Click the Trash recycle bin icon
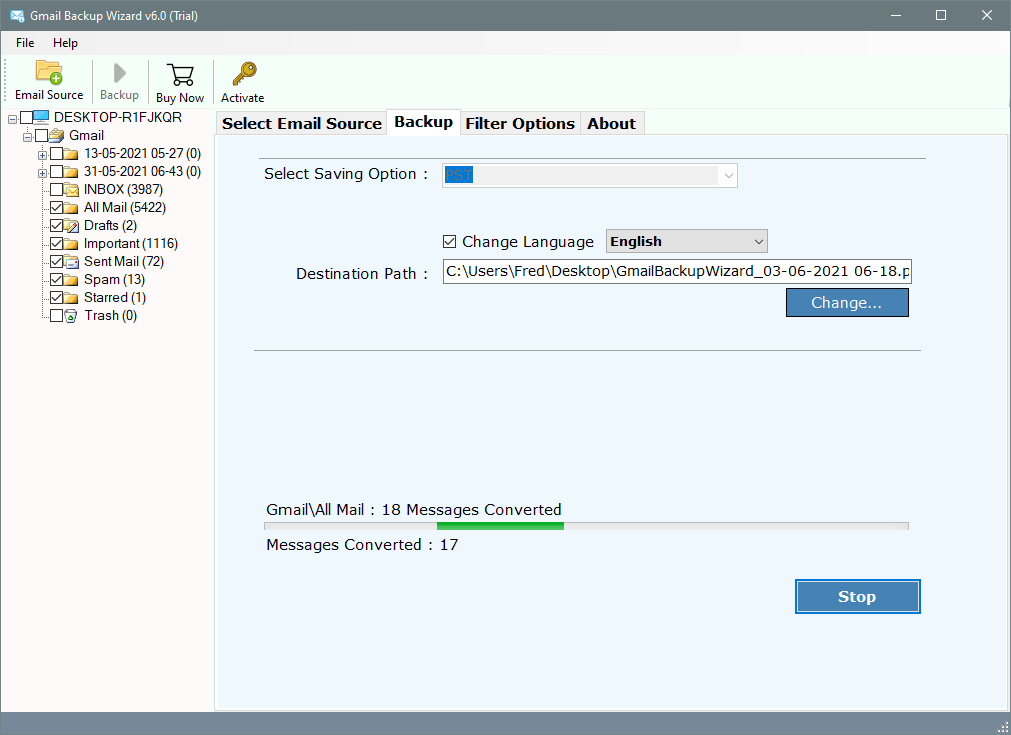 coord(71,316)
